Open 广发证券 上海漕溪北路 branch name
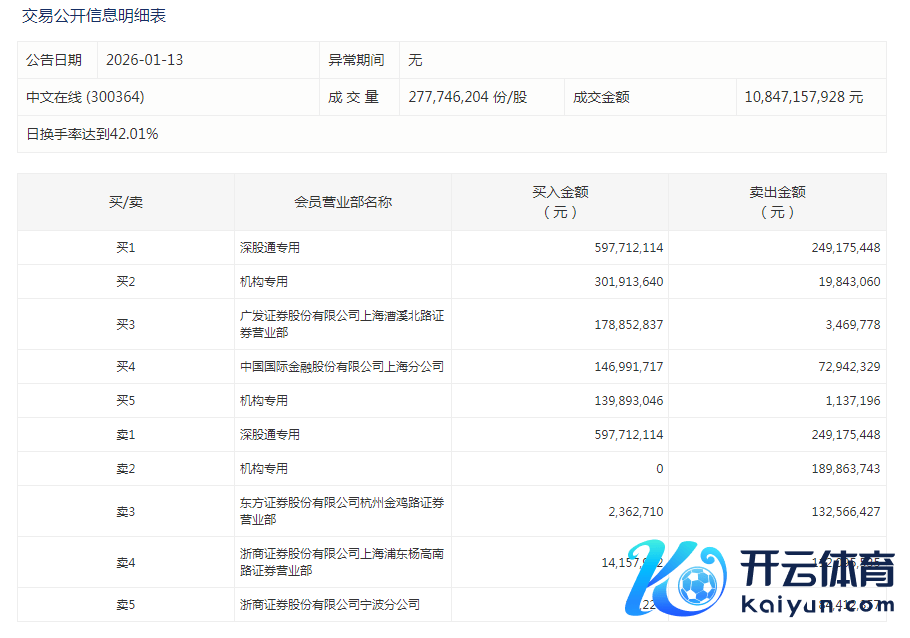This screenshot has height=638, width=910. [x=341, y=324]
